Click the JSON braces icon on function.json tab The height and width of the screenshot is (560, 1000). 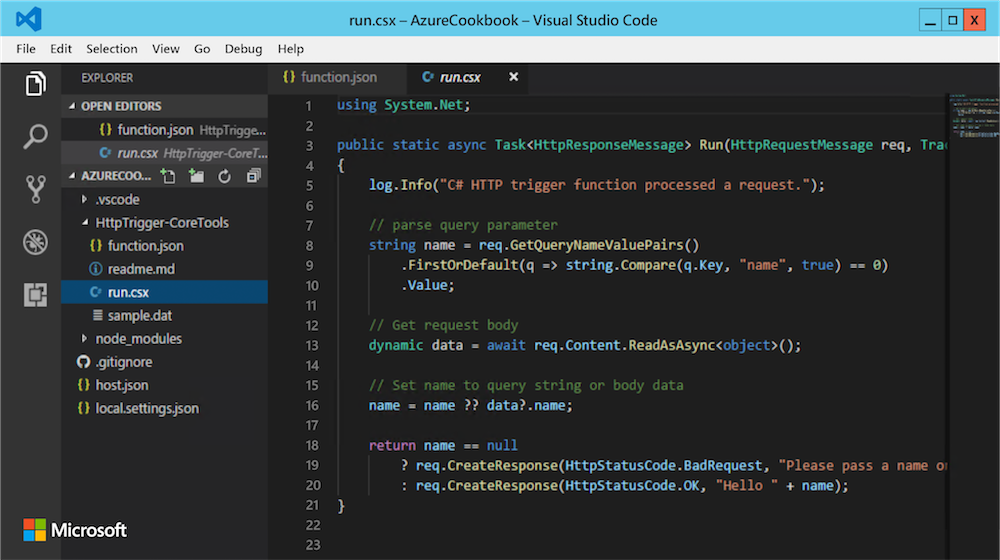(289, 77)
